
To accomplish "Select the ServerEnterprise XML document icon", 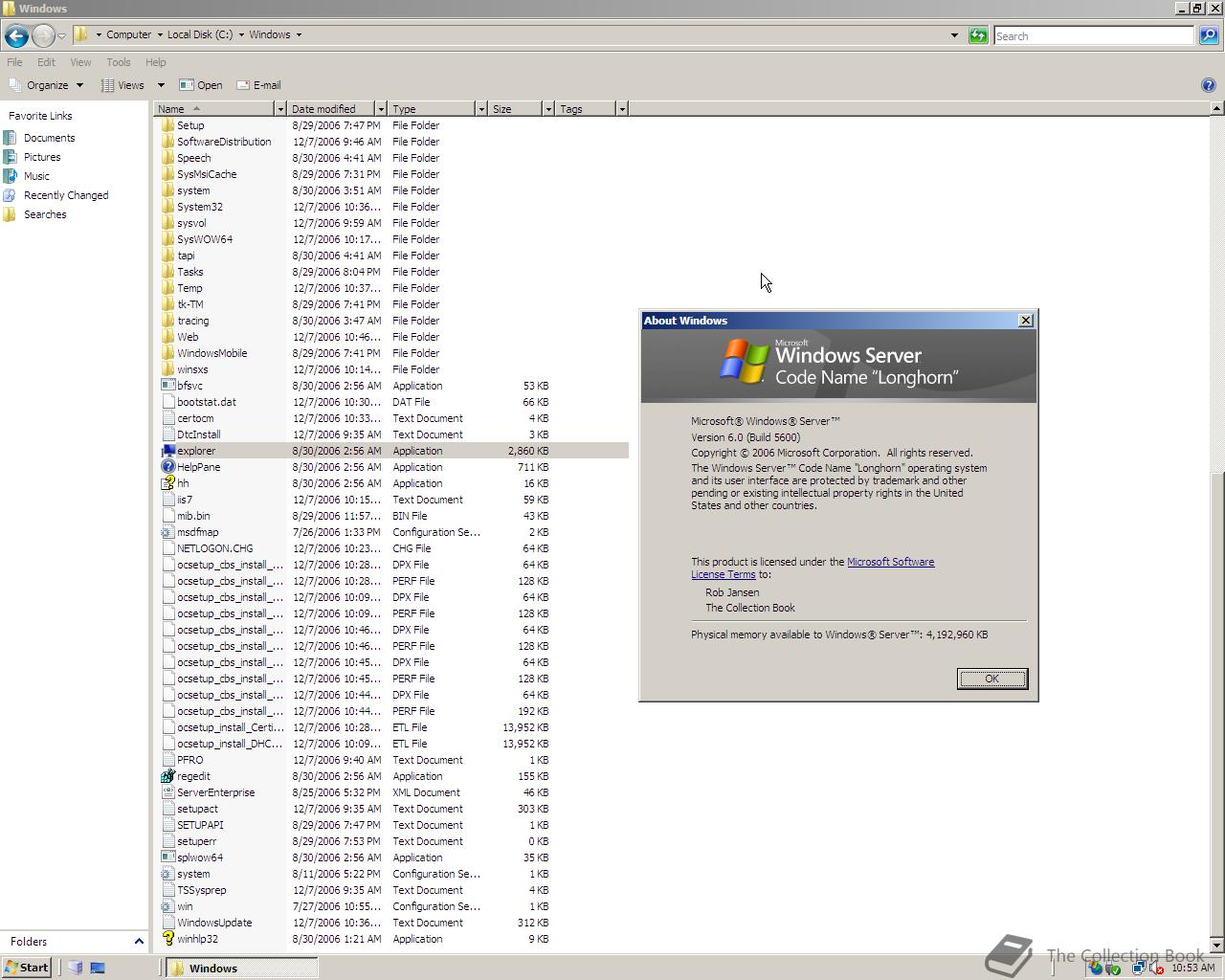I will [167, 792].
